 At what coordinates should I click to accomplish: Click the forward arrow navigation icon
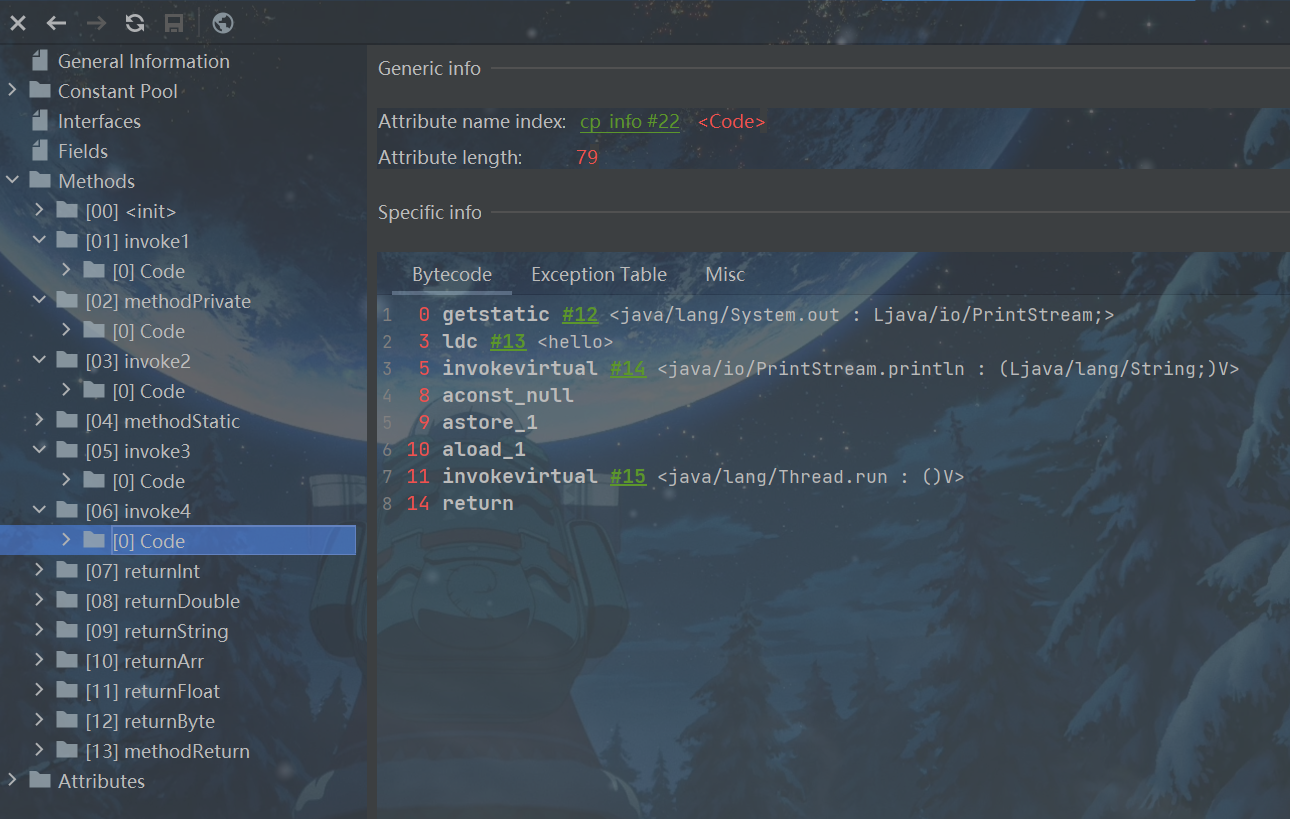(x=96, y=23)
